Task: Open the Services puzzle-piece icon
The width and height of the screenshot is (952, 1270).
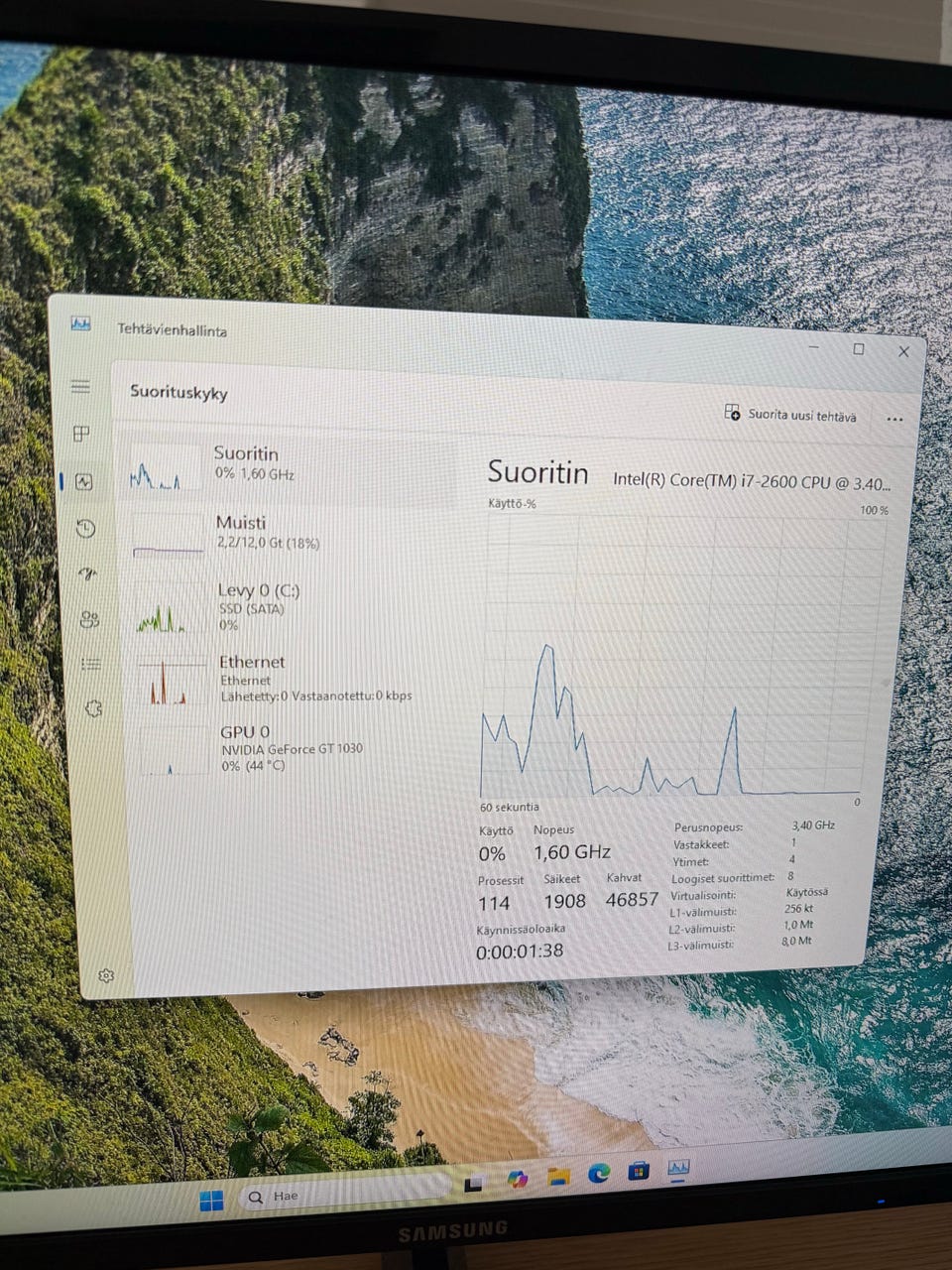Action: pyautogui.click(x=93, y=708)
